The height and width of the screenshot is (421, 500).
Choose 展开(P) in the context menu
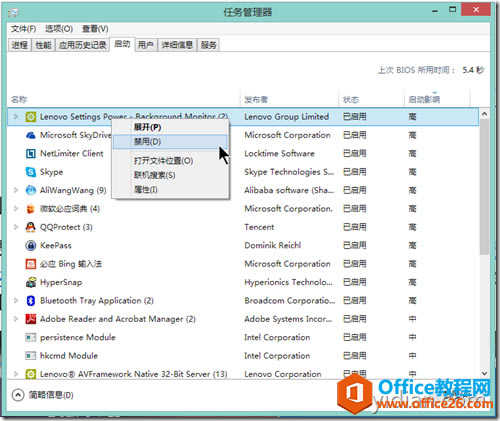[171, 127]
